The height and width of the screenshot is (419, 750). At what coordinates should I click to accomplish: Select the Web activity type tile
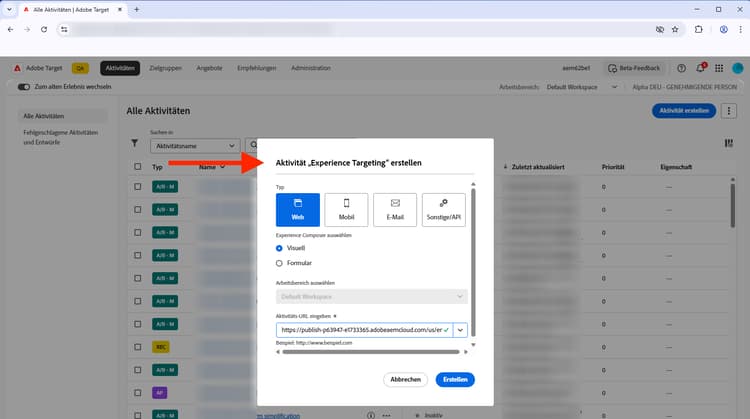[x=298, y=210]
